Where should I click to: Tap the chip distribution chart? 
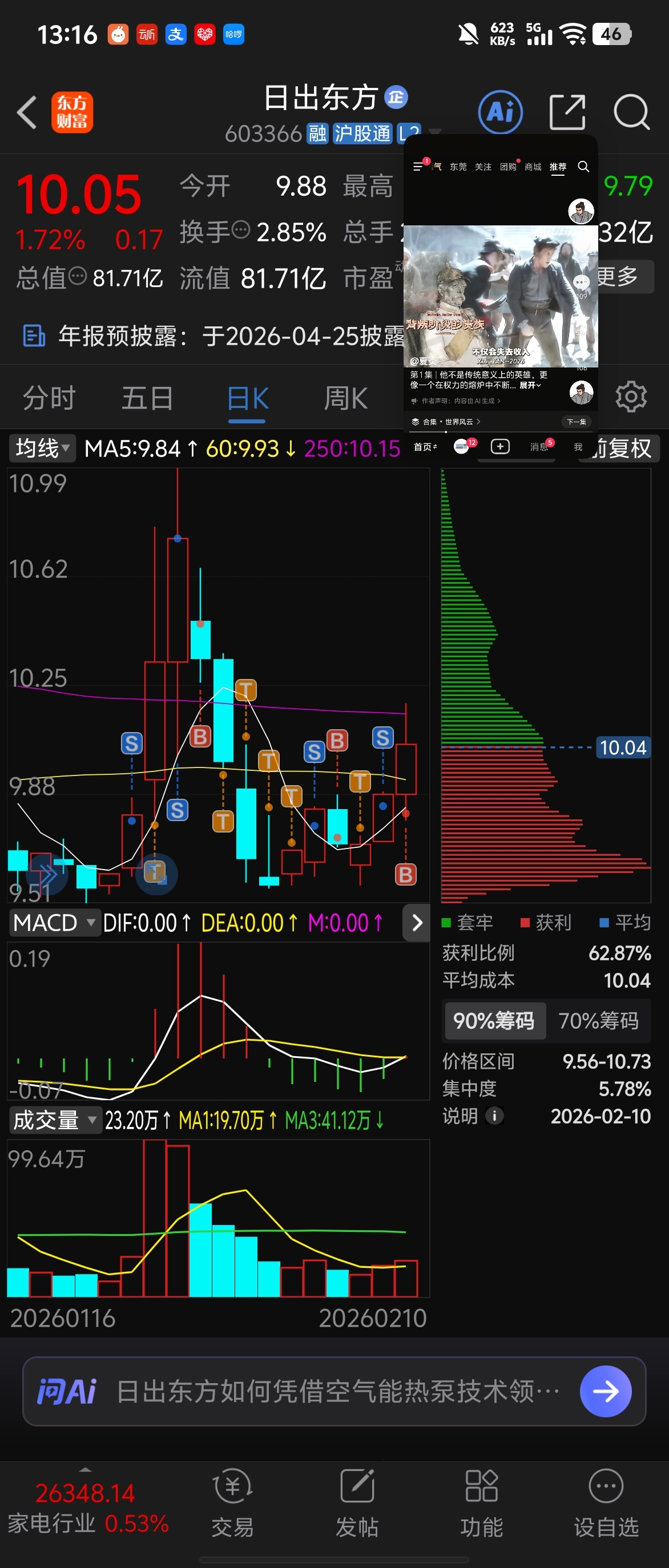pos(546,685)
